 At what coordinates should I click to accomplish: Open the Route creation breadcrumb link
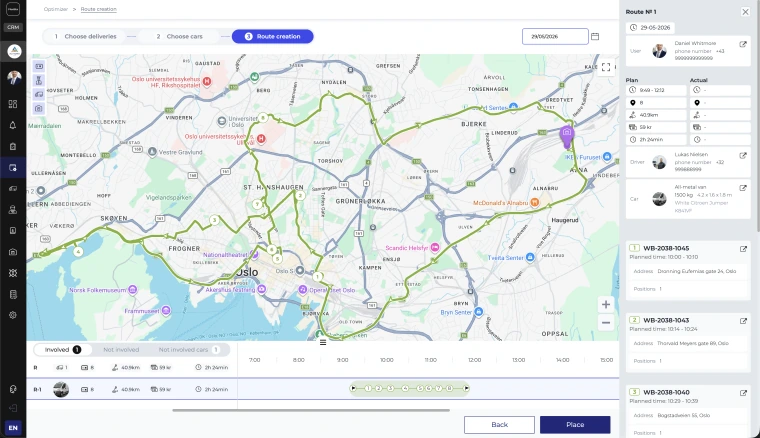tap(98, 9)
